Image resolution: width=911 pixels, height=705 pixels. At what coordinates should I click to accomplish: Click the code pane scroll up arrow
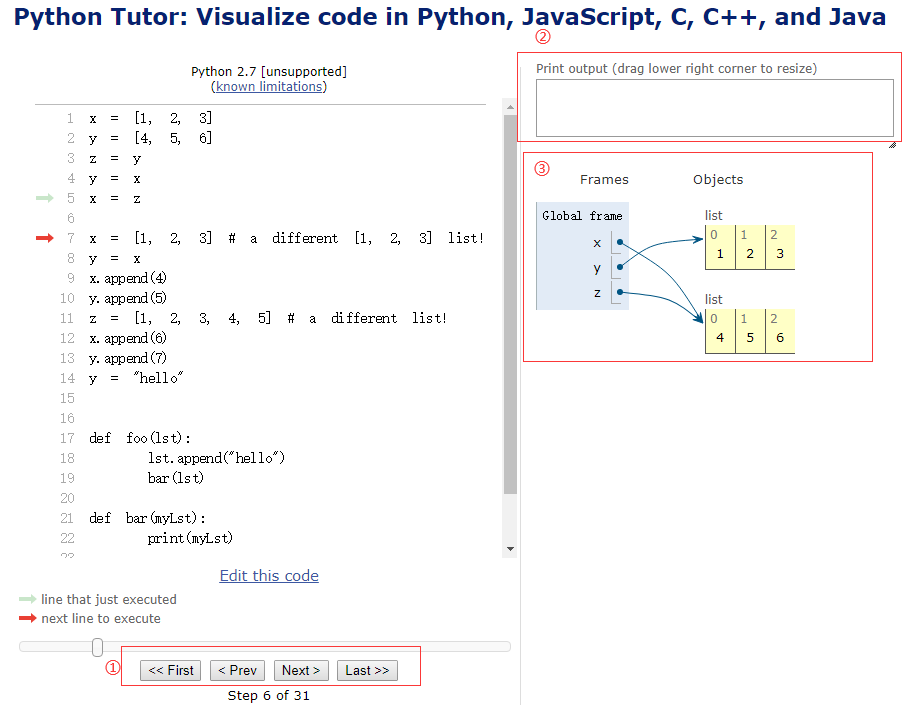510,107
